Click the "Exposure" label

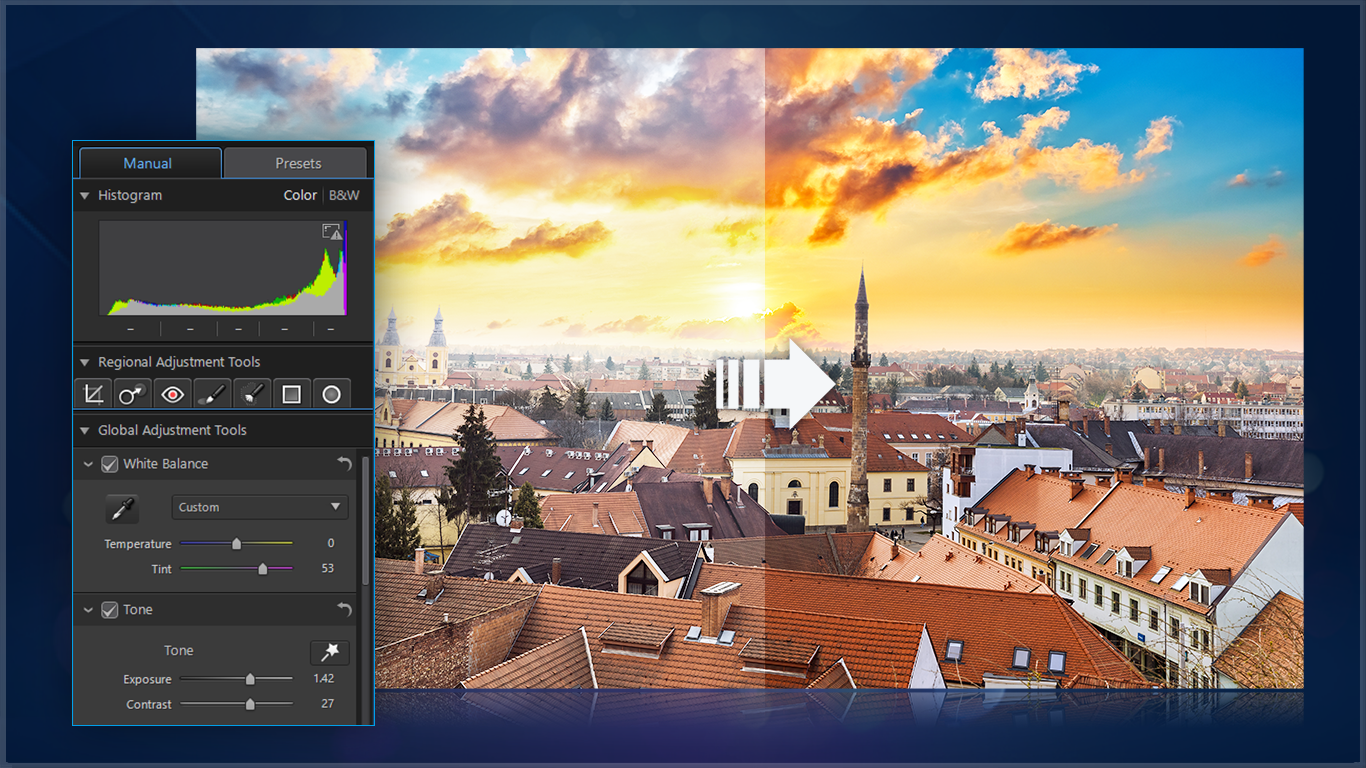coord(148,679)
